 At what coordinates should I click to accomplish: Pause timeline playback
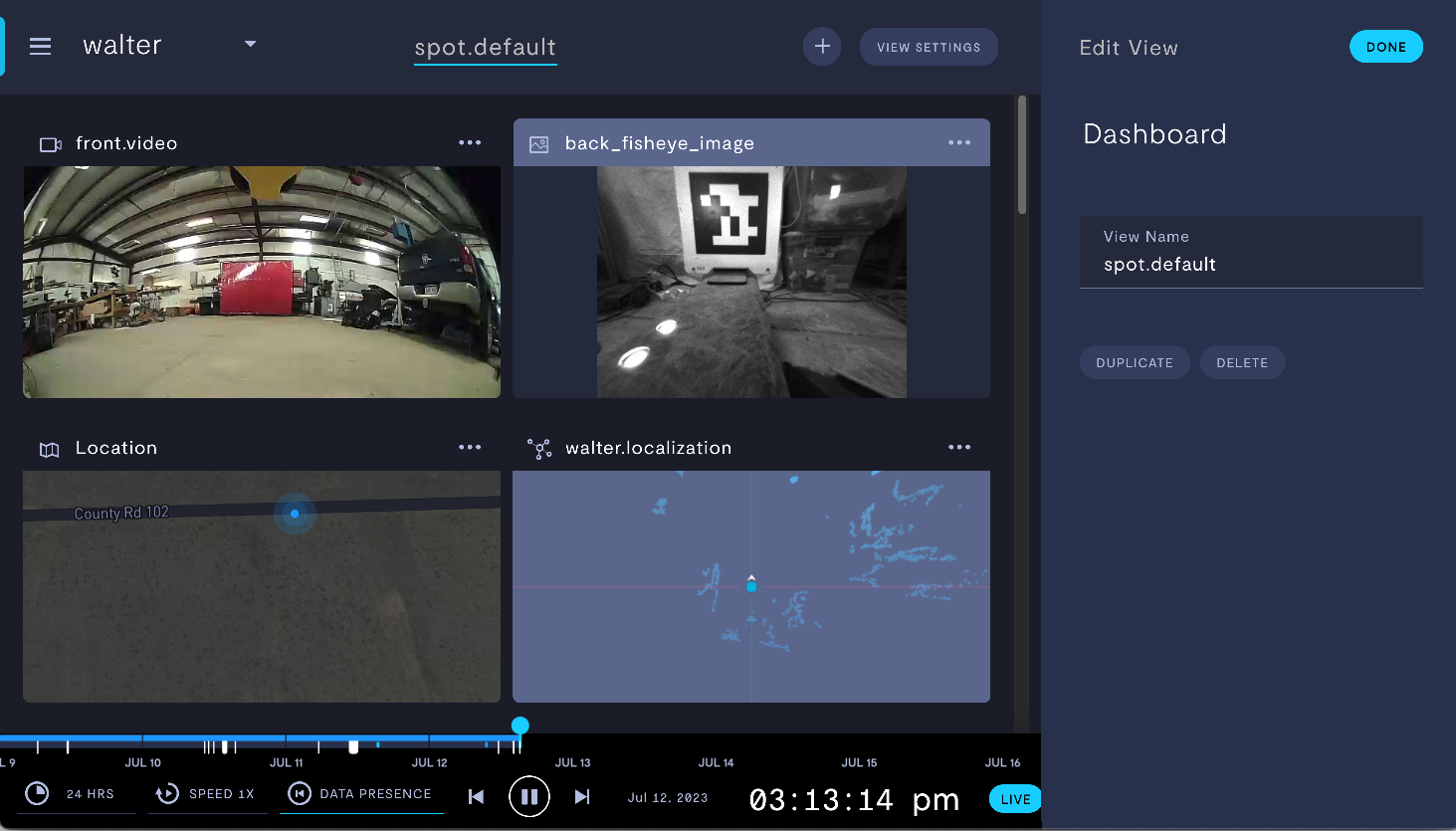tap(529, 796)
